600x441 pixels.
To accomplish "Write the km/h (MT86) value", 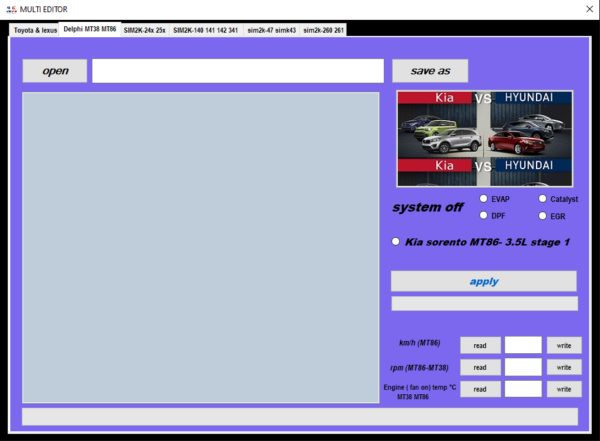I will [x=564, y=345].
